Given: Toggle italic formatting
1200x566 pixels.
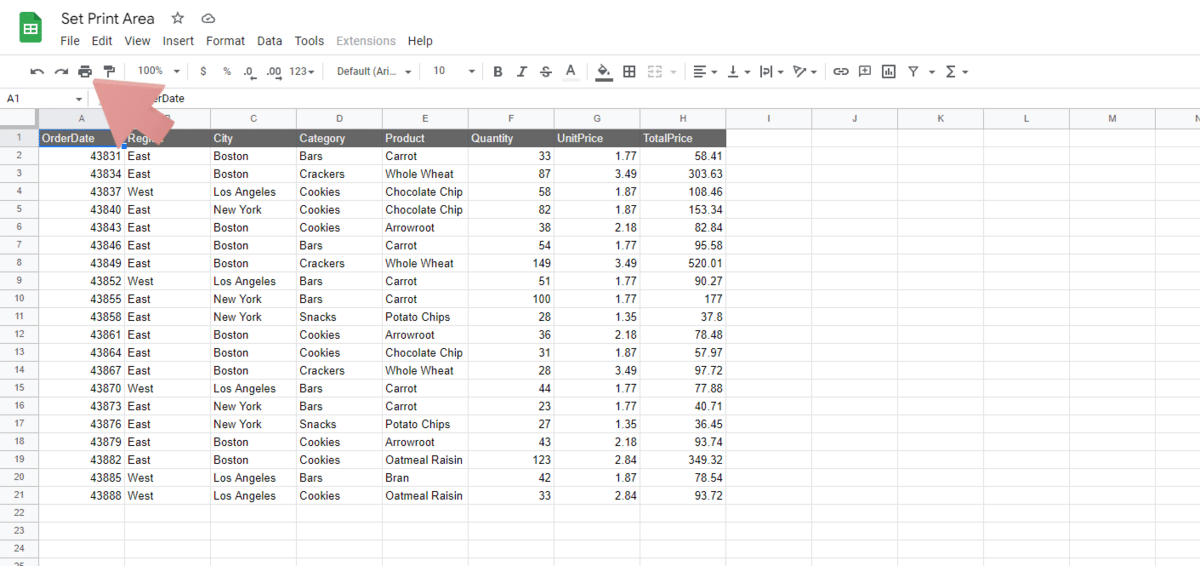Looking at the screenshot, I should pyautogui.click(x=521, y=72).
